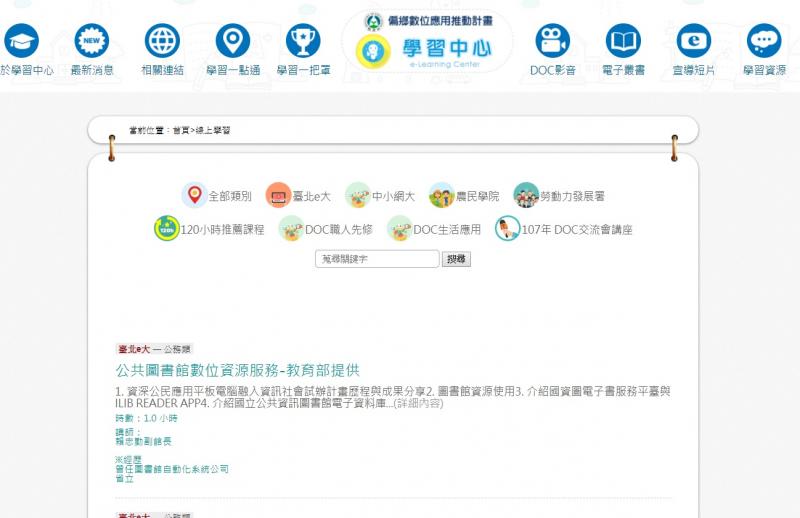Open the 學習資源 menu label

click(764, 70)
